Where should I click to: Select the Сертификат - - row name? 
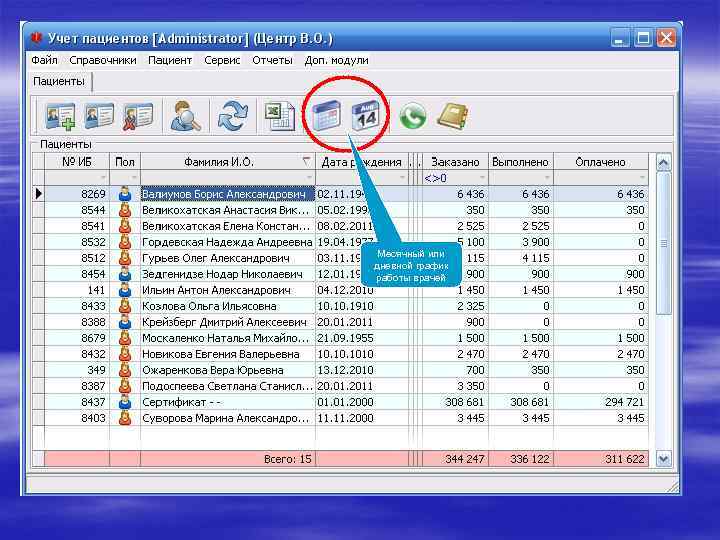(181, 402)
